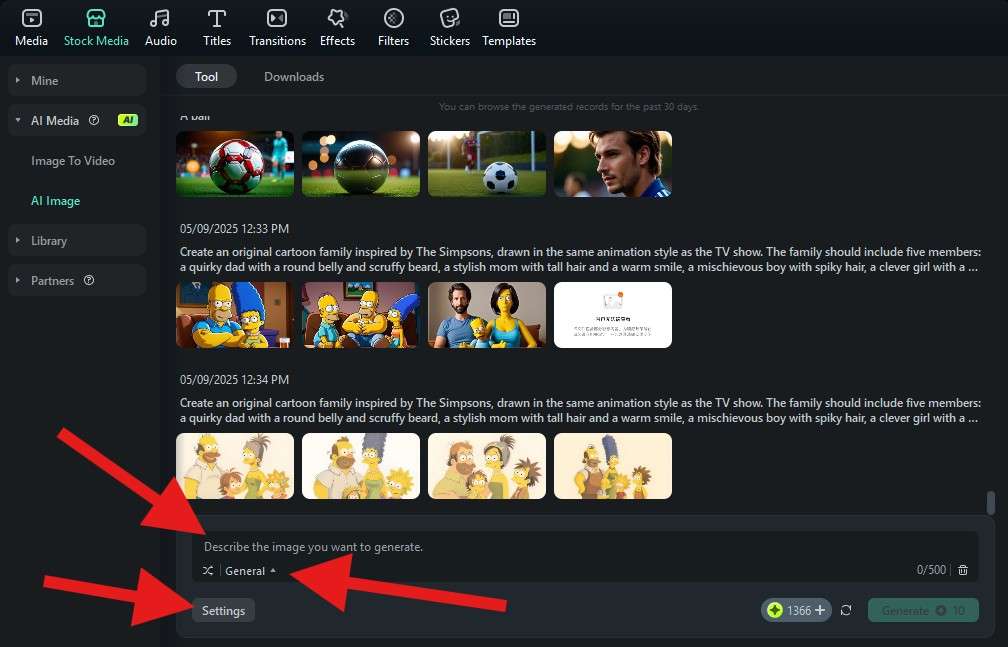Click the 05/09/2025 12:34 PM timestamp
Viewport: 1008px width, 647px height.
coord(234,380)
